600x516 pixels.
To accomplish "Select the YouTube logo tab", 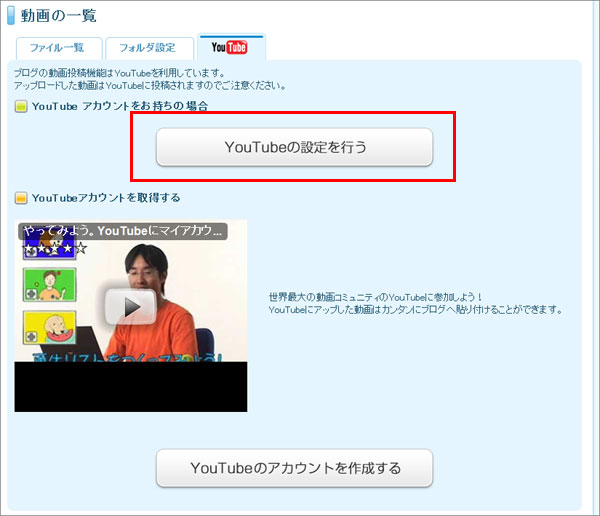I will click(231, 47).
